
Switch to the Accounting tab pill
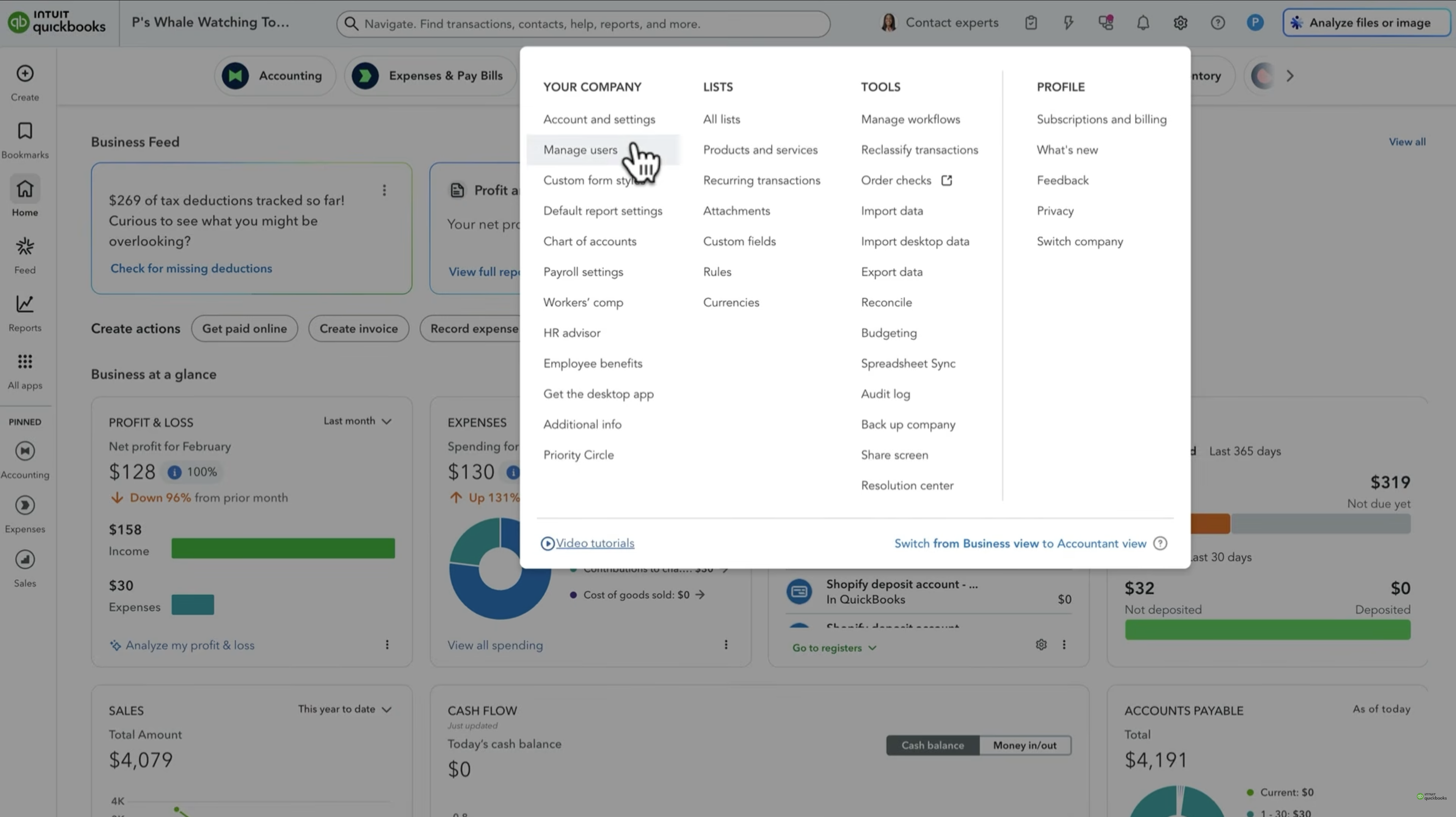coord(275,76)
